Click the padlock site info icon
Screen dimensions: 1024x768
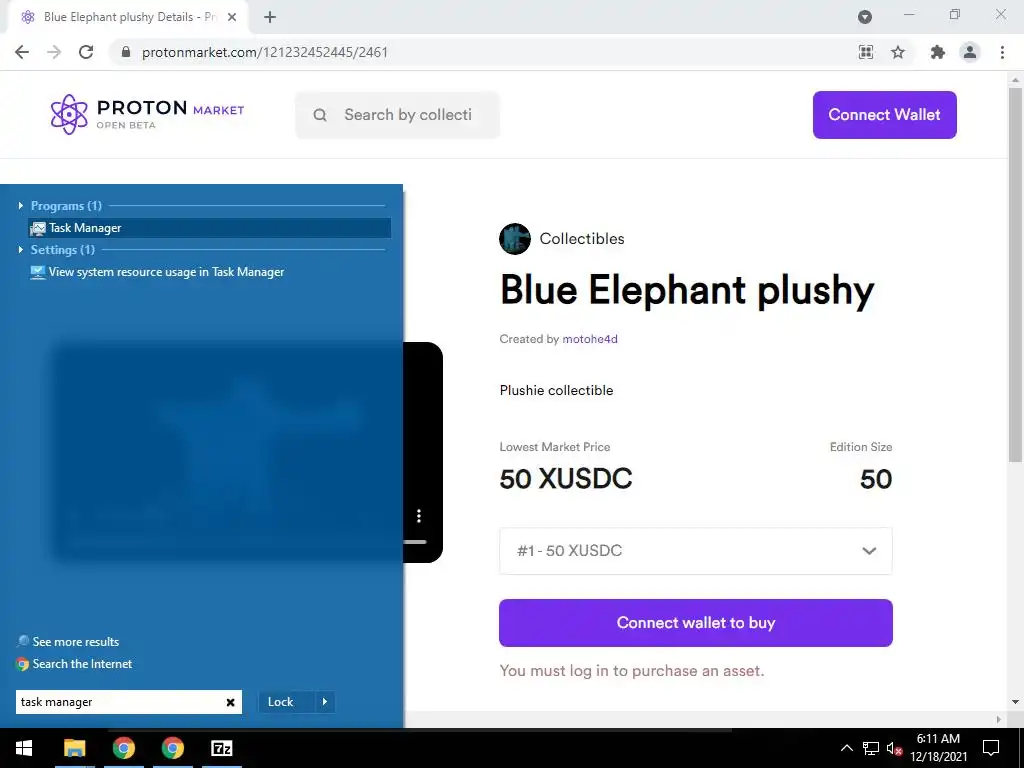point(126,52)
